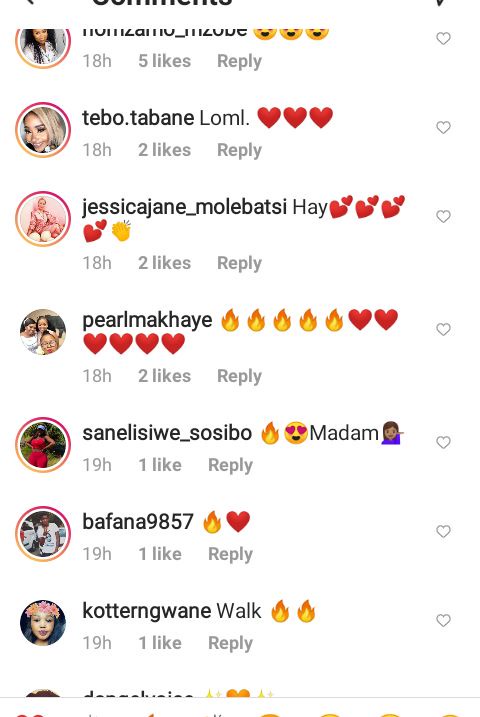This screenshot has height=717, width=480.
Task: Like kotterngwane's Walk comment
Action: 443,621
